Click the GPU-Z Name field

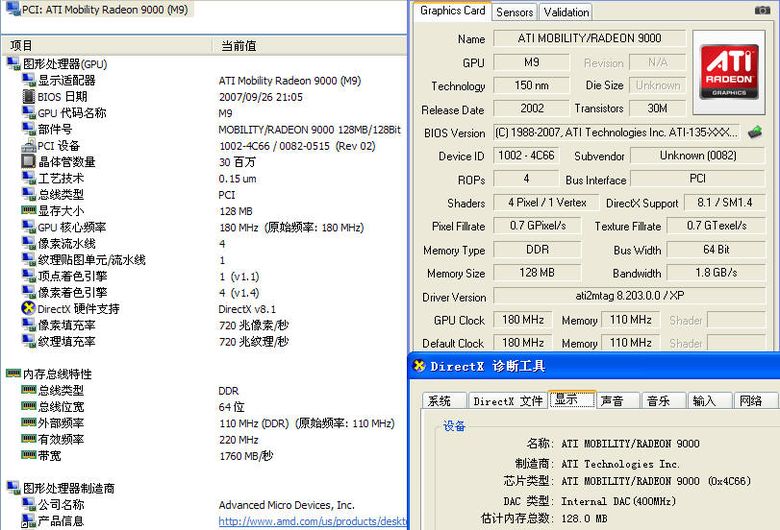coord(589,38)
